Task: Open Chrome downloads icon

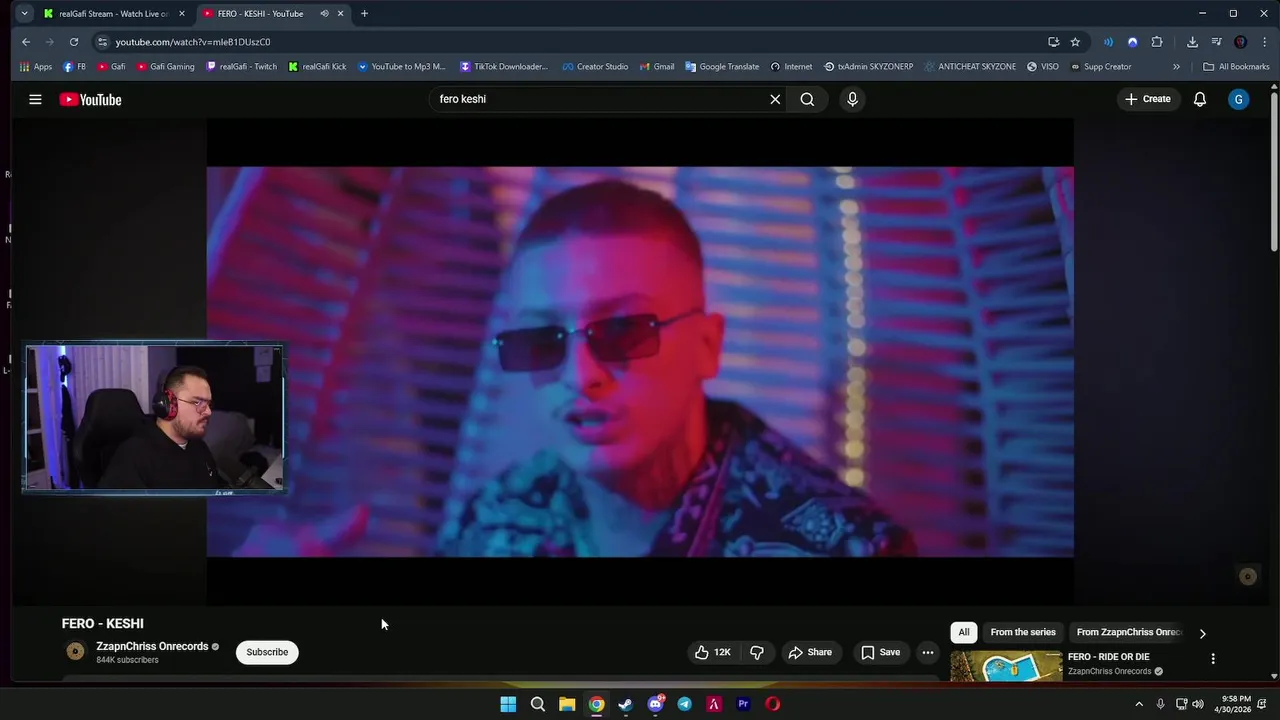Action: pos(1192,42)
